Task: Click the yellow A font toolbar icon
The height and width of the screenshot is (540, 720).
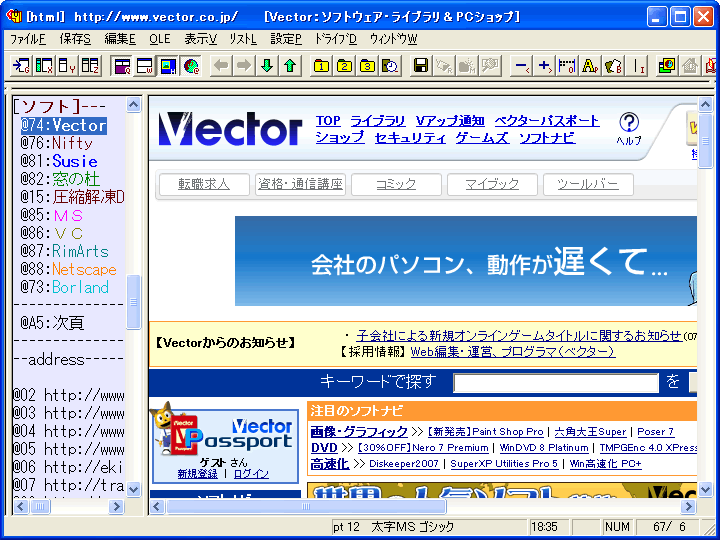Action: pyautogui.click(x=590, y=66)
